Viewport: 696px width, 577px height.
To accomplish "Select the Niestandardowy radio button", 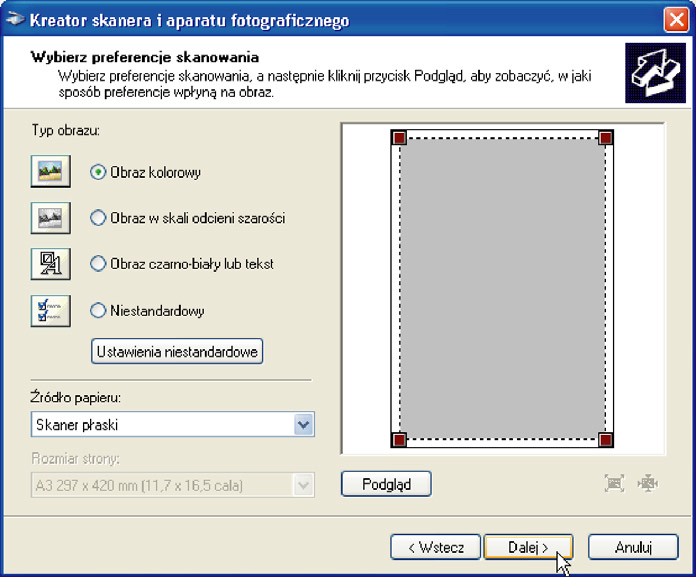I will [x=98, y=310].
